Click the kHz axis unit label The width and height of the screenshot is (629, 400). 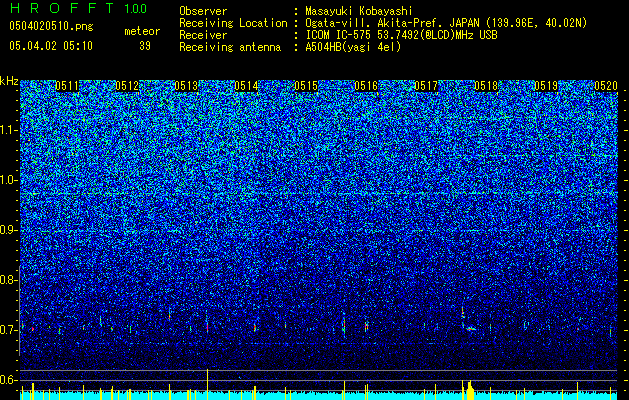[x=9, y=81]
